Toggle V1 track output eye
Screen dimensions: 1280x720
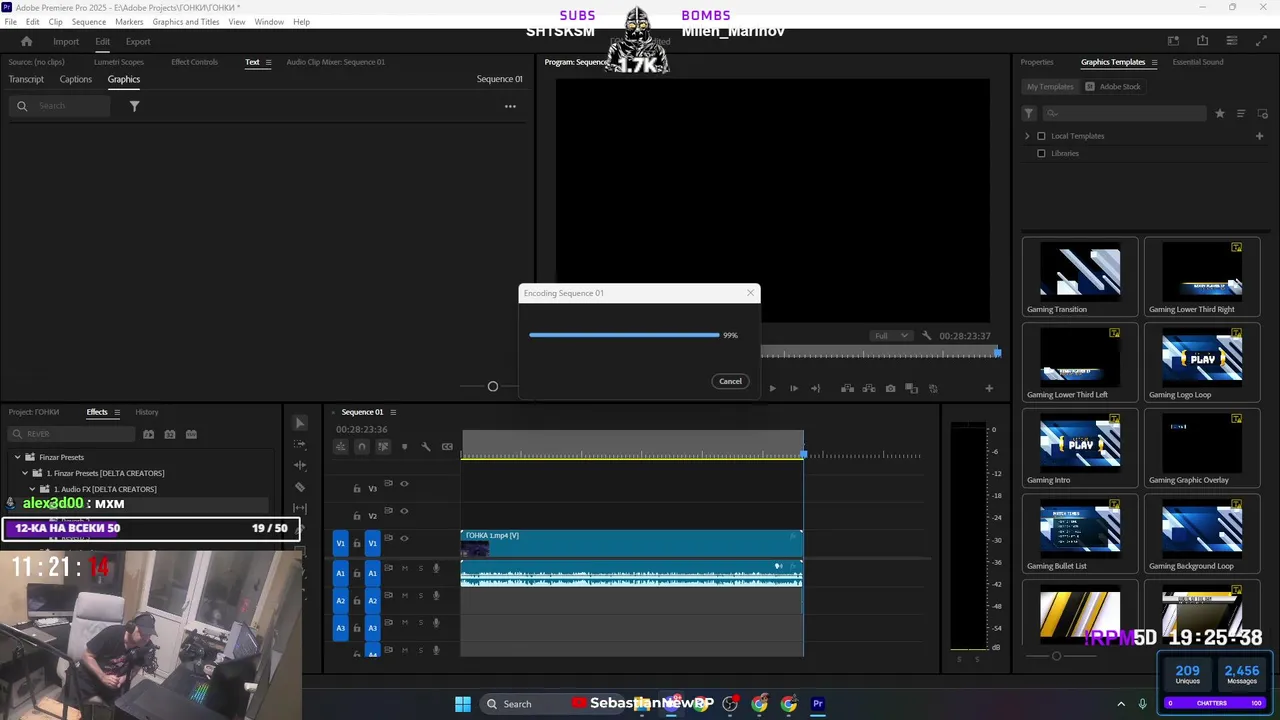(x=404, y=538)
